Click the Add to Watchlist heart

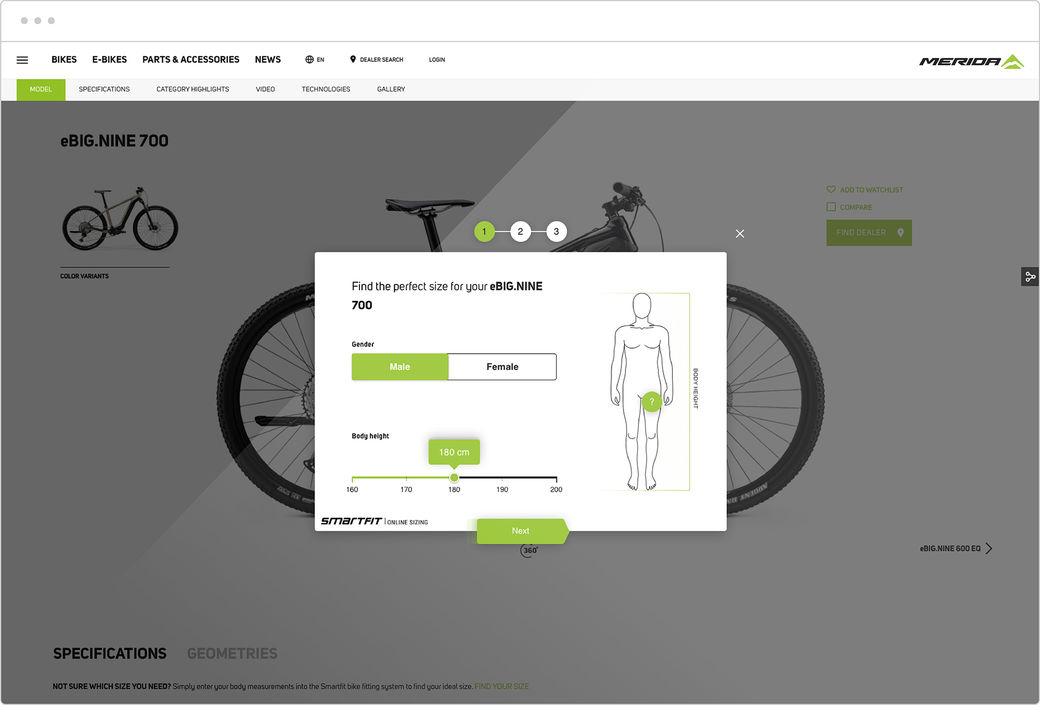(831, 189)
